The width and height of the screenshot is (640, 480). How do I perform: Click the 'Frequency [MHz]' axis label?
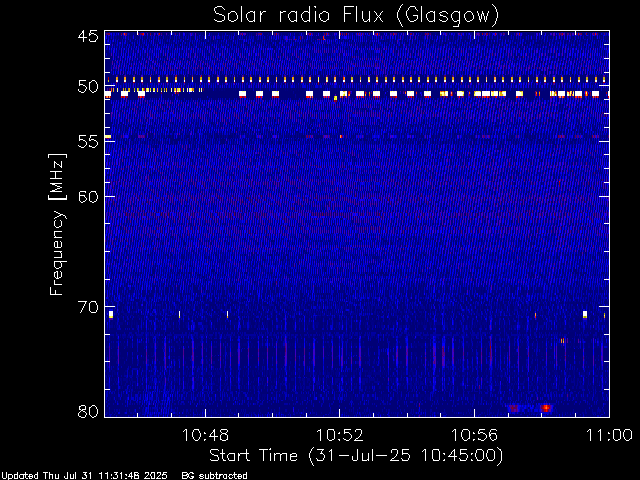click(57, 224)
